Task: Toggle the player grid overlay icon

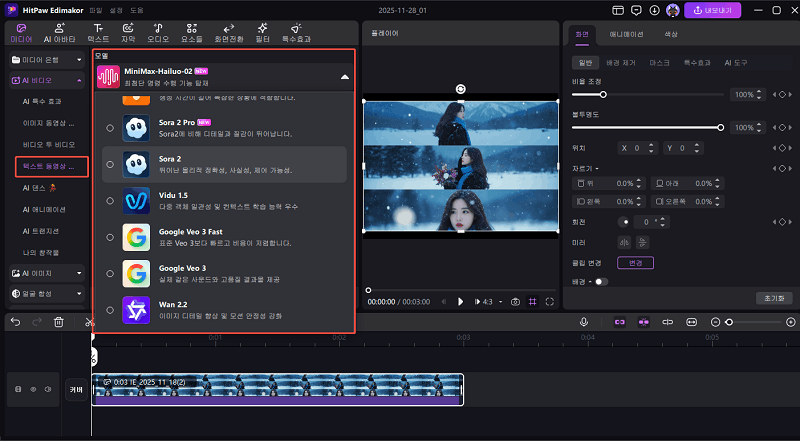Action: click(532, 302)
